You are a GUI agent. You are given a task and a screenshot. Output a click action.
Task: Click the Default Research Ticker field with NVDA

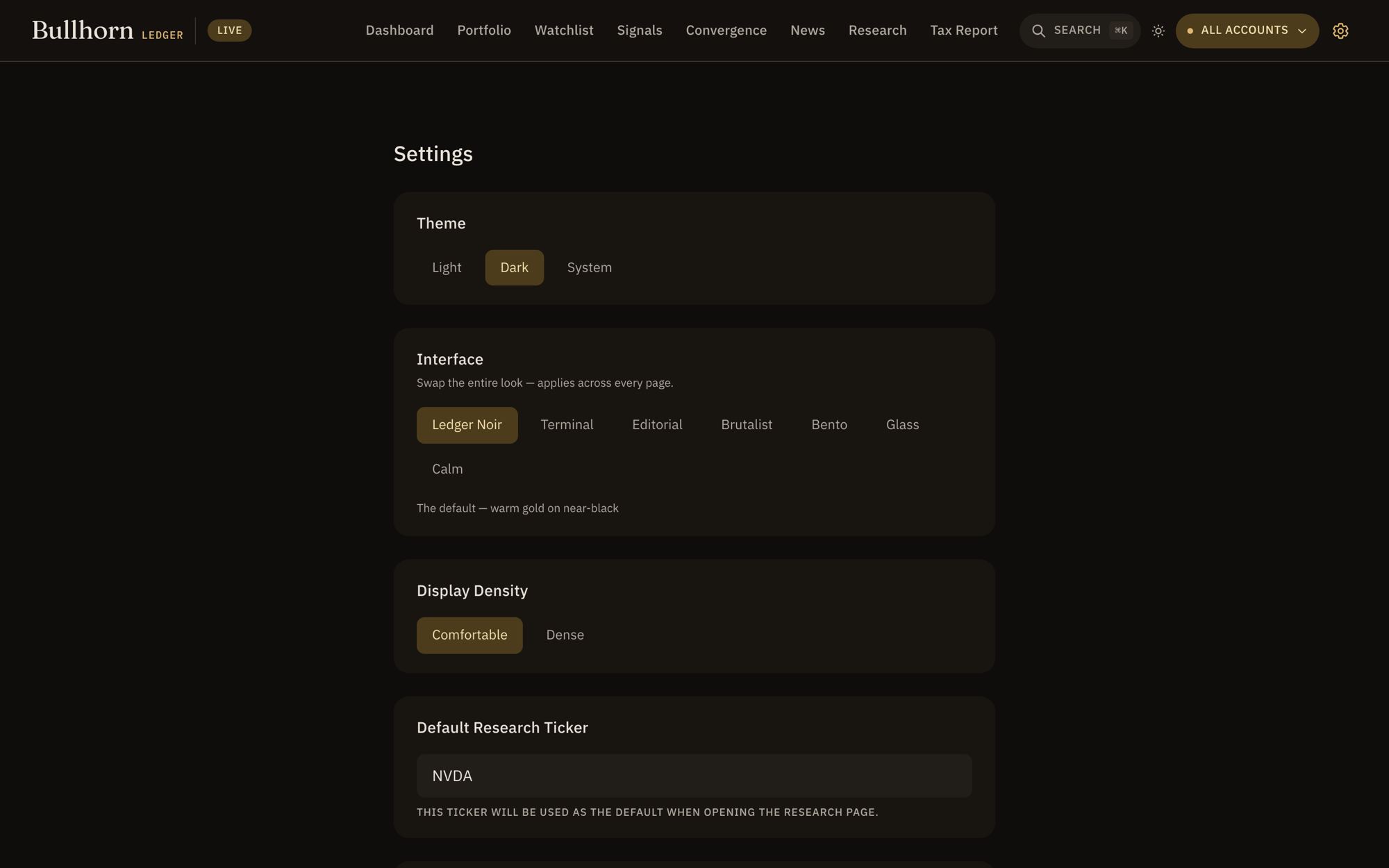694,776
